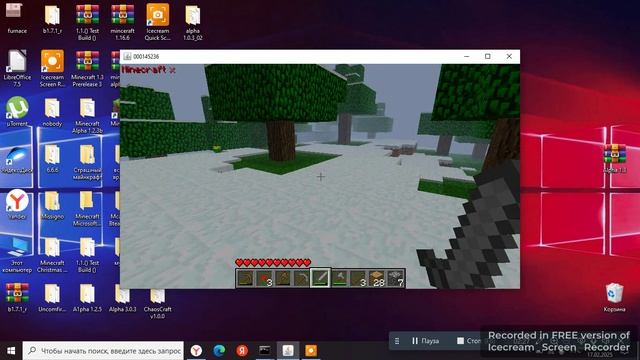The image size is (640, 360).
Task: Open Microsoft Edge from the taskbar
Action: click(219, 351)
